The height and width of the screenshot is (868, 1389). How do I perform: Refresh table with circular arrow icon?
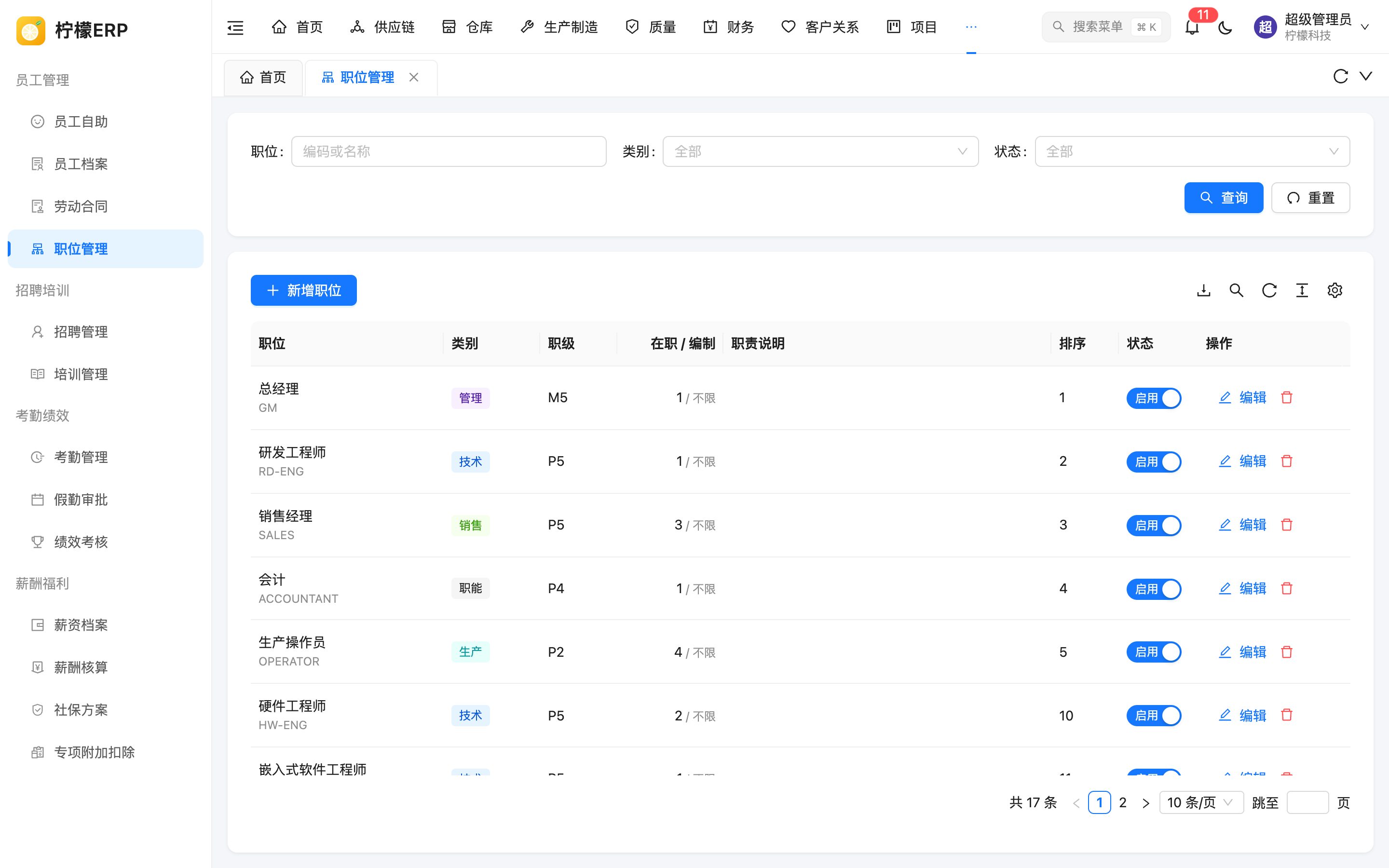[x=1269, y=290]
